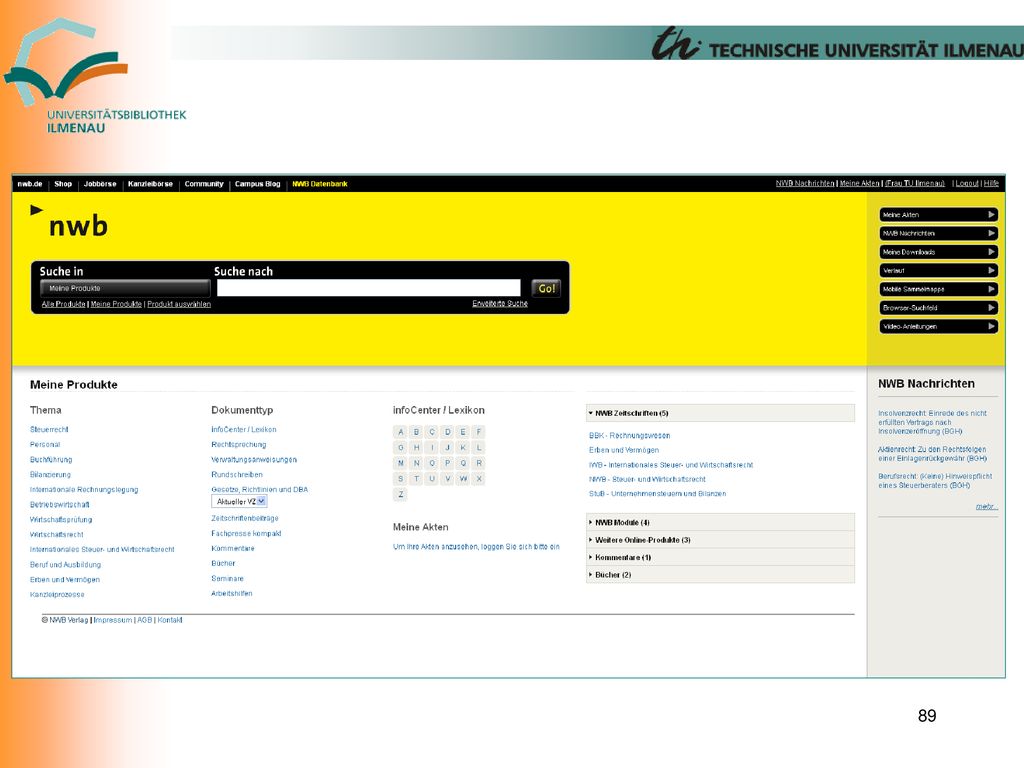
Task: Open the Arbeitshilfen document type link
Action: [x=232, y=594]
